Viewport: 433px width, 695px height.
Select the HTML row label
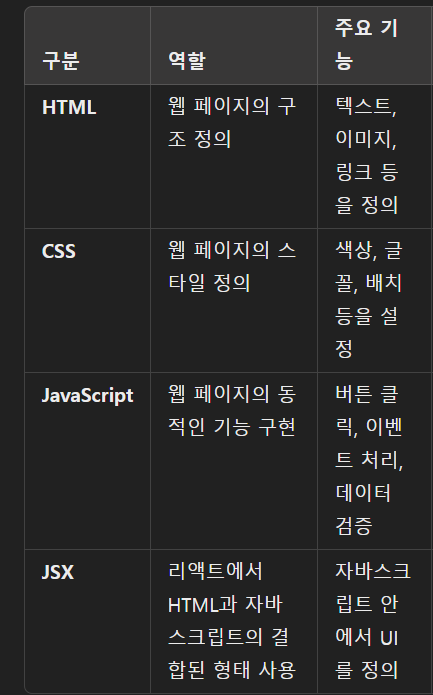pos(69,107)
